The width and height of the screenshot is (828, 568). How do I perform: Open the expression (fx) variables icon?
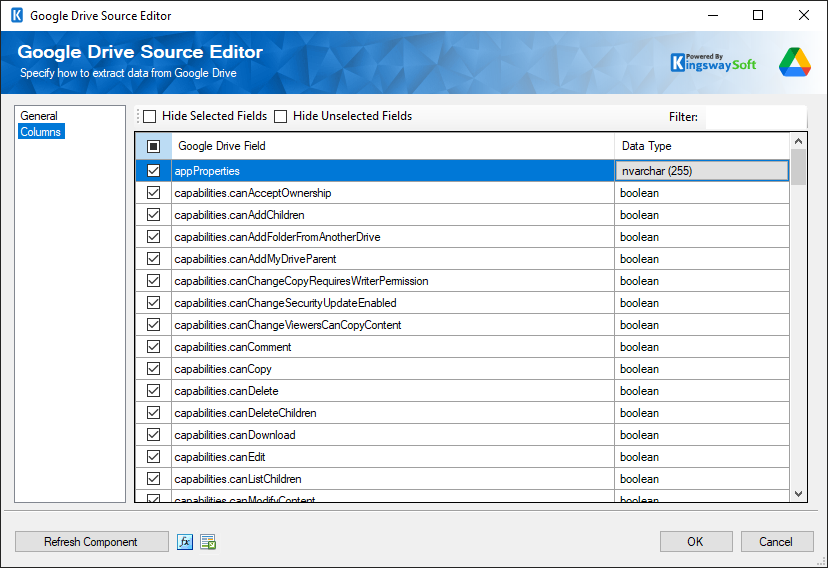pos(185,542)
